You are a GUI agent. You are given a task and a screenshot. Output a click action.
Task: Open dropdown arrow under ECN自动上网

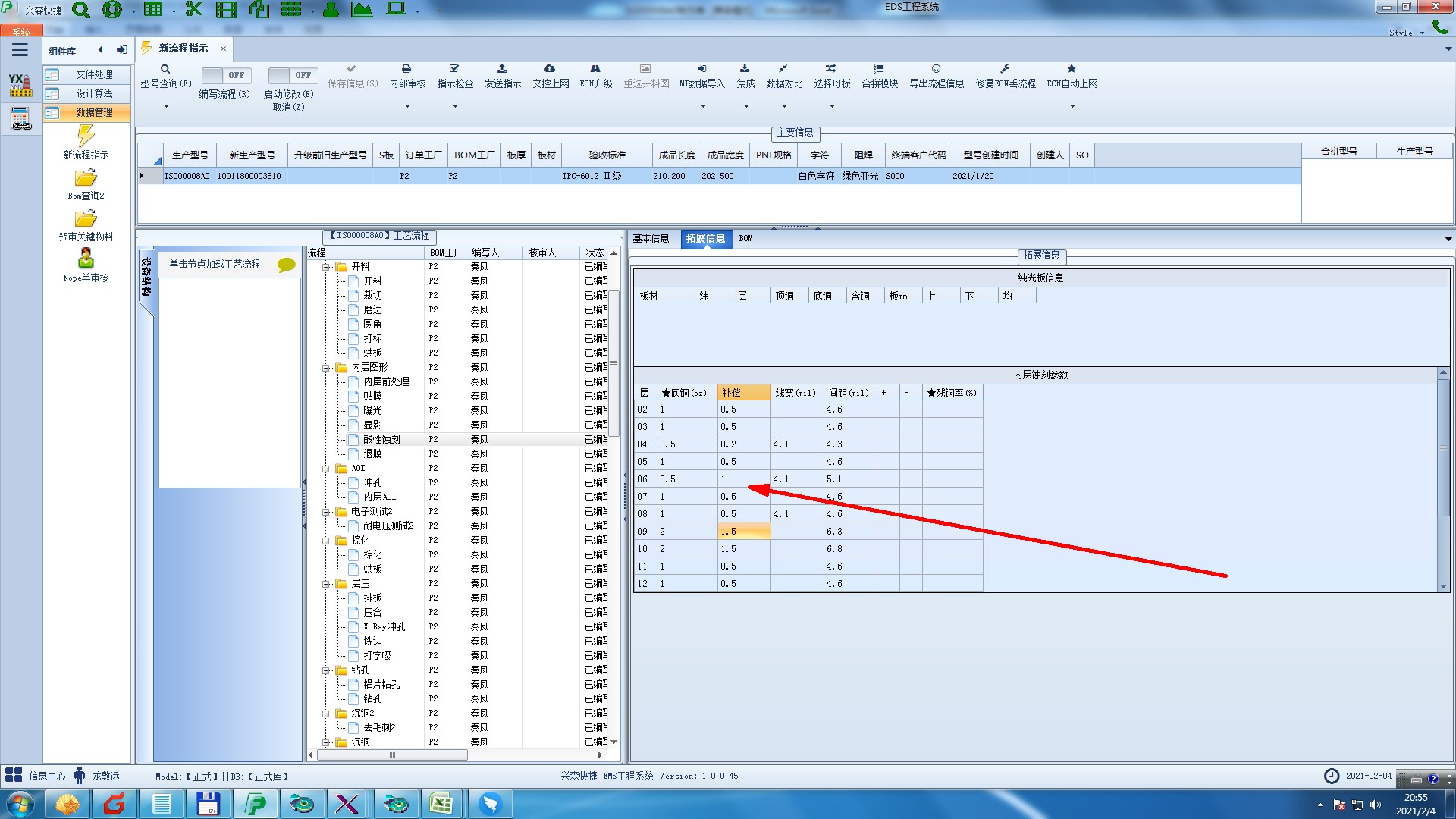[1072, 106]
